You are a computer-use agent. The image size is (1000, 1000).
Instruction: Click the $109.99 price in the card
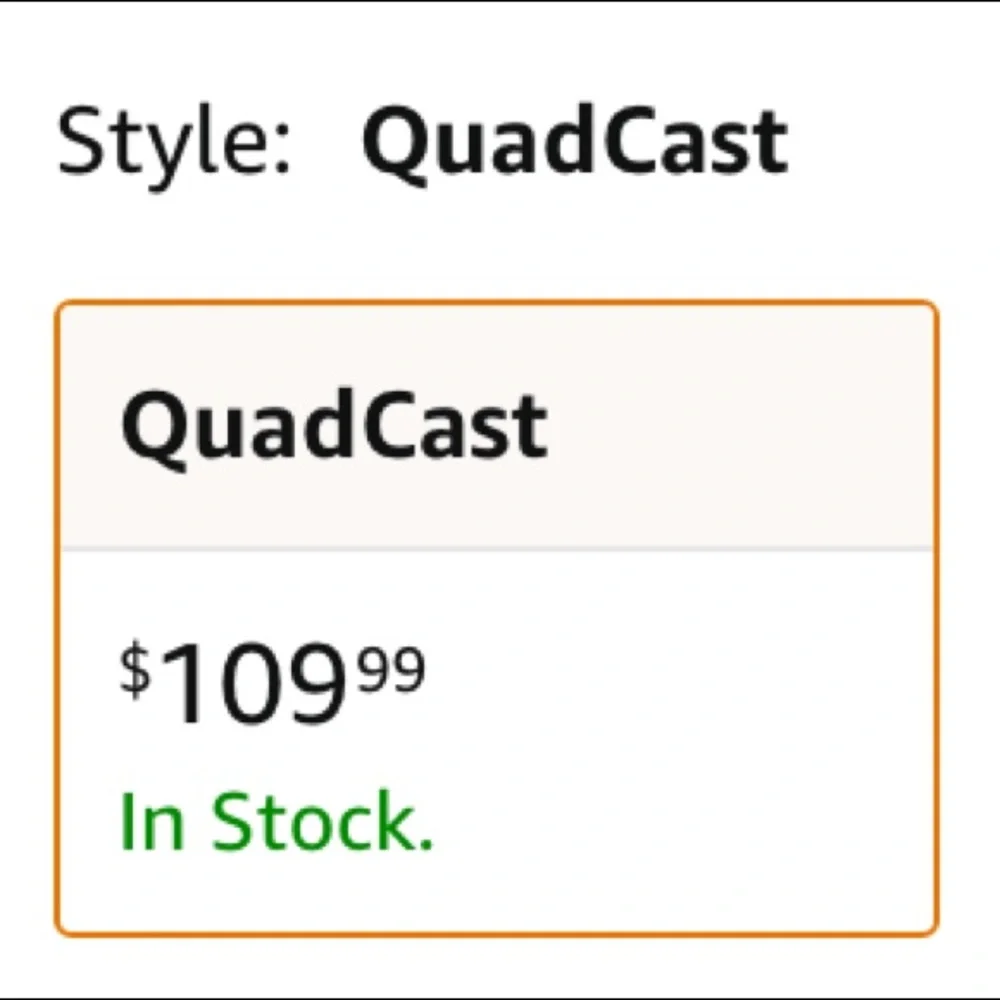[x=273, y=682]
